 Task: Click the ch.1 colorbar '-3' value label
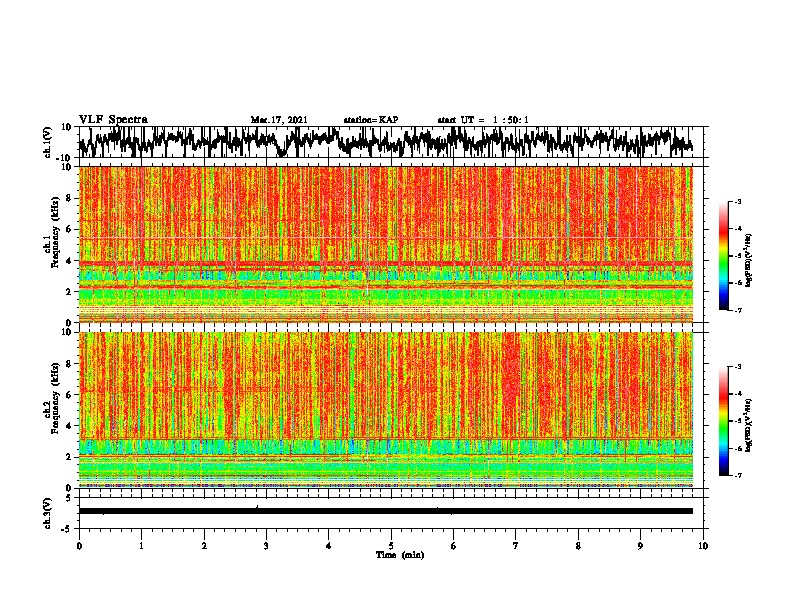(737, 201)
